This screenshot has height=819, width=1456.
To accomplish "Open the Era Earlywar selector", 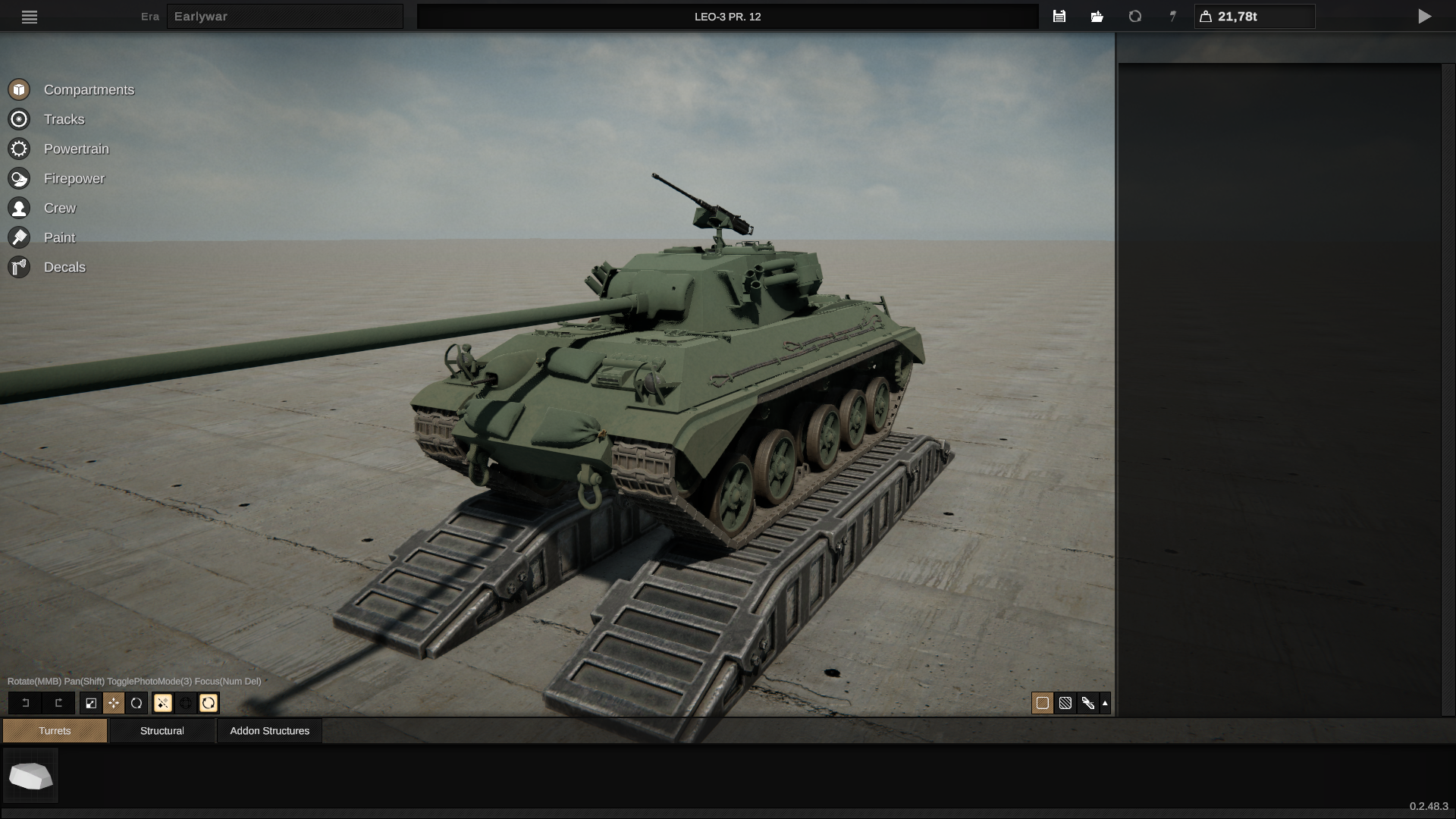I will pyautogui.click(x=284, y=16).
